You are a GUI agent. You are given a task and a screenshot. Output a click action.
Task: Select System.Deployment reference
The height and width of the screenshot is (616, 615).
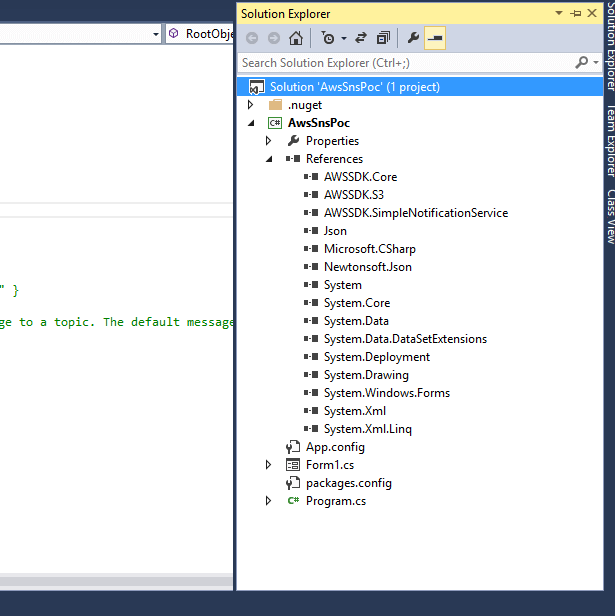click(377, 357)
